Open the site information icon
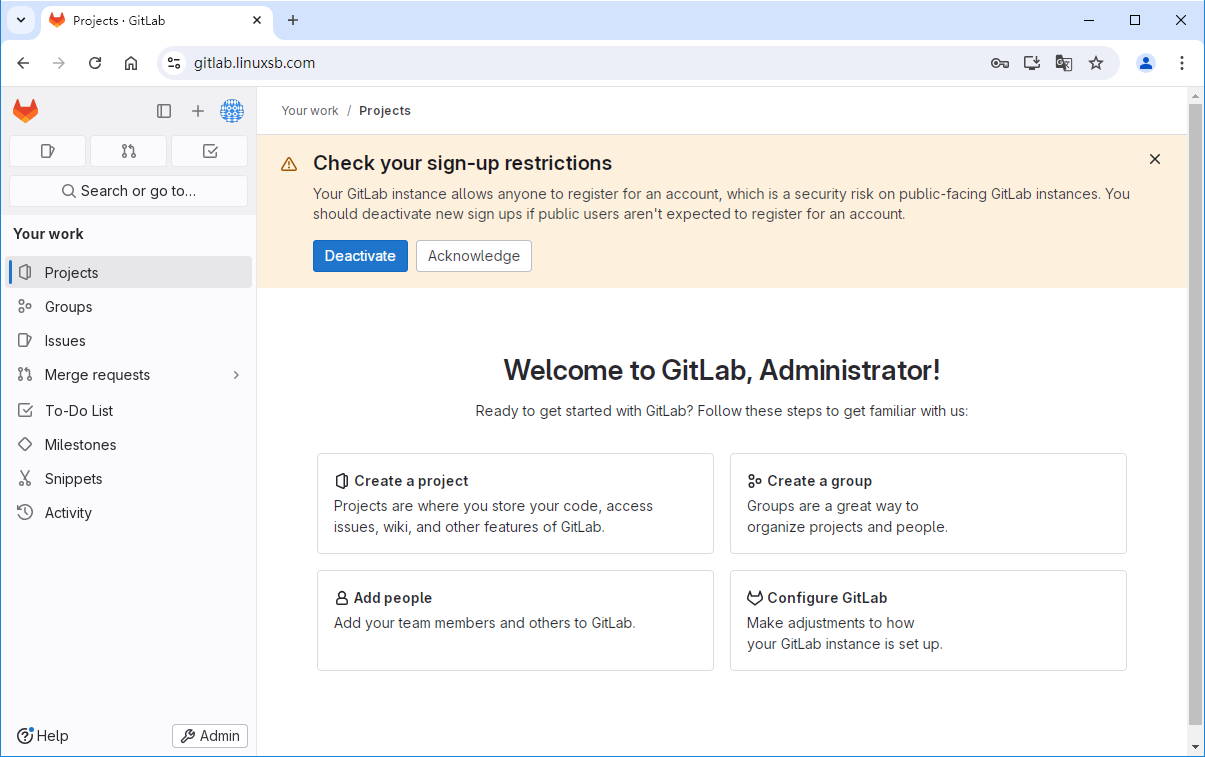Viewport: 1205px width, 757px height. [175, 63]
